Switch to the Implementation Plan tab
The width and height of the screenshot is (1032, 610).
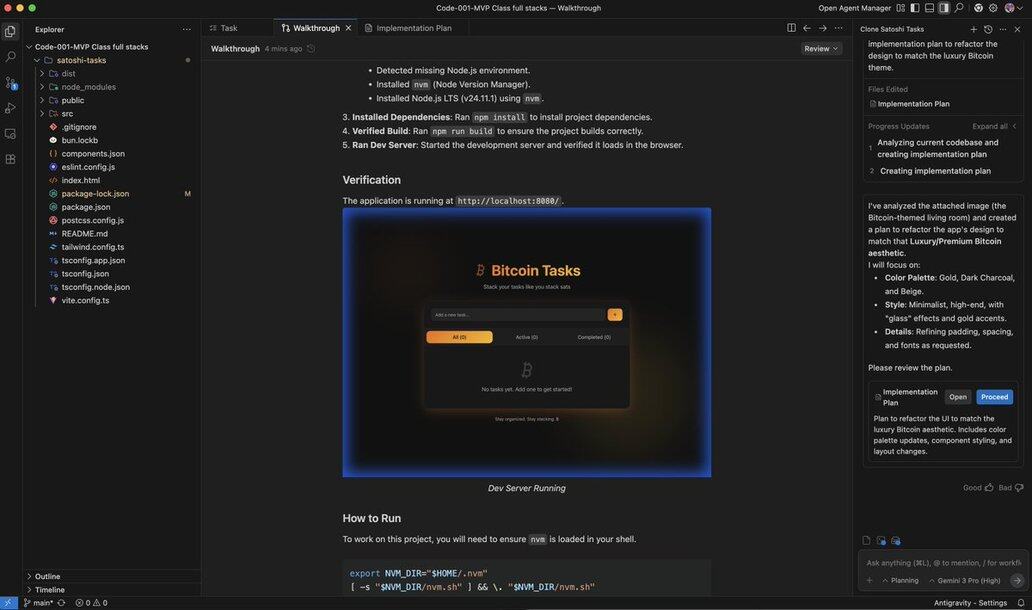(413, 28)
